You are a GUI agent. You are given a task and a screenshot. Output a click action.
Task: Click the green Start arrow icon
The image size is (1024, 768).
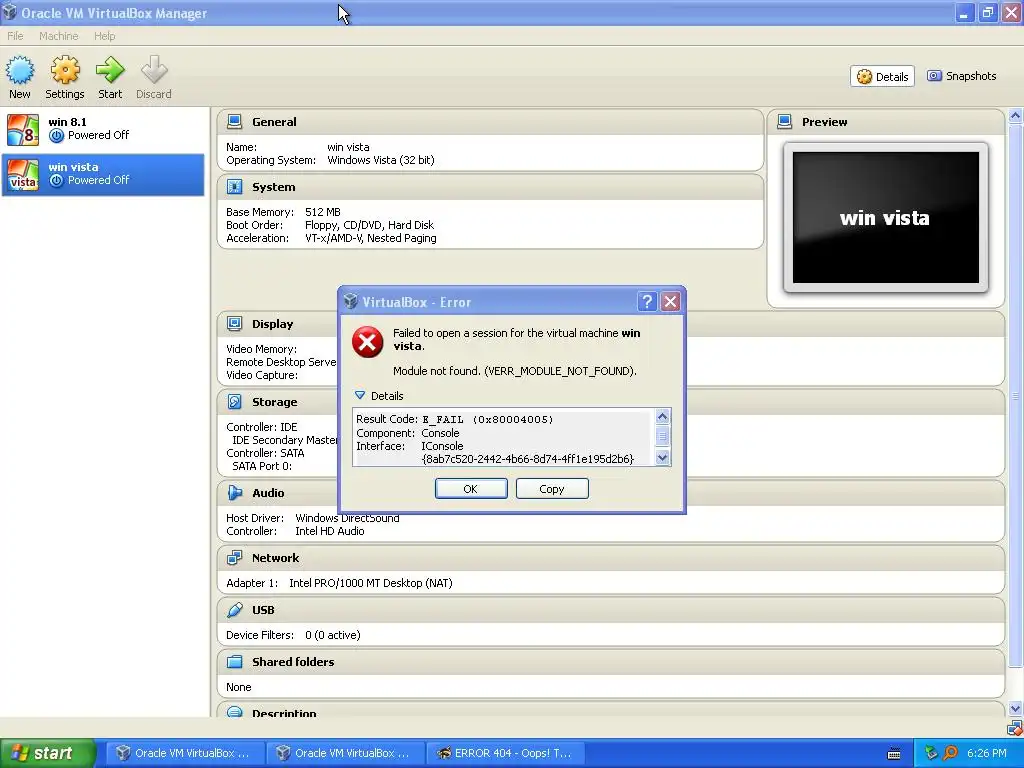tap(110, 70)
